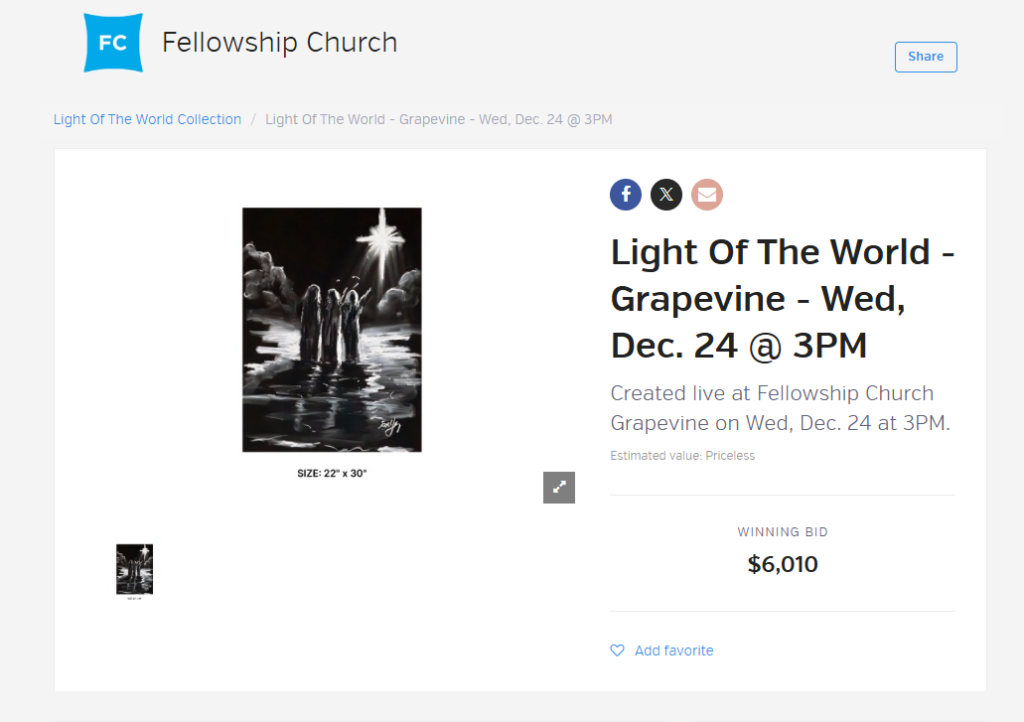Select the small painting thumbnail
The height and width of the screenshot is (722, 1024).
pos(134,570)
